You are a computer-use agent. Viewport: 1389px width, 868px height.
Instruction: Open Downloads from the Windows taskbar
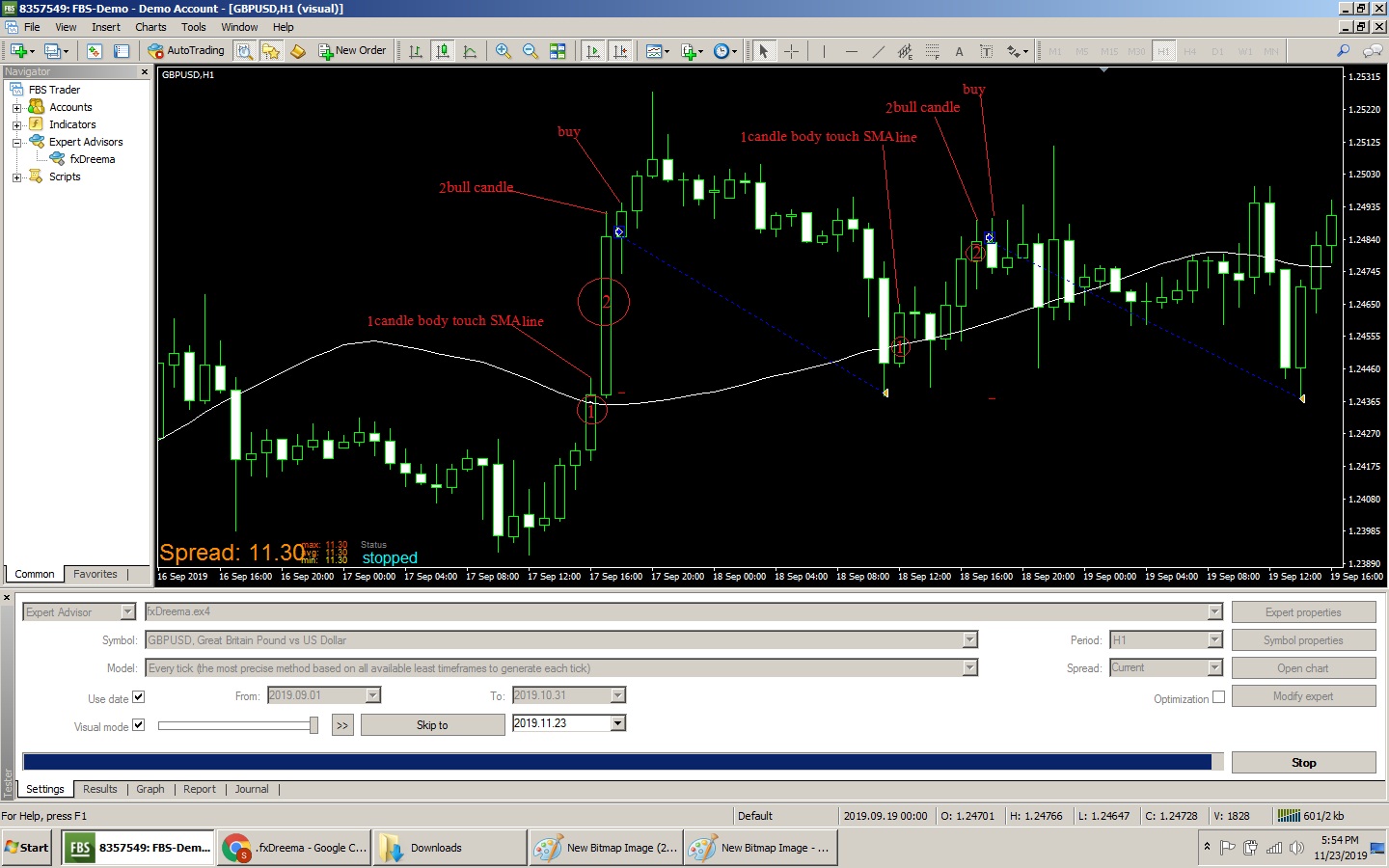(449, 848)
